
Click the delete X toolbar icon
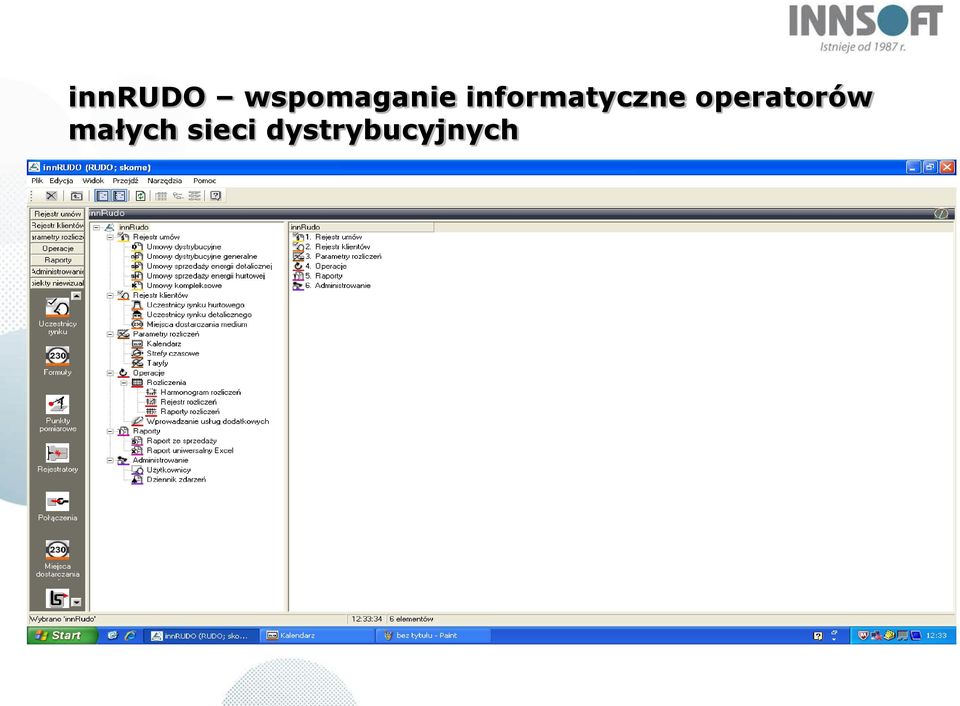[x=51, y=196]
